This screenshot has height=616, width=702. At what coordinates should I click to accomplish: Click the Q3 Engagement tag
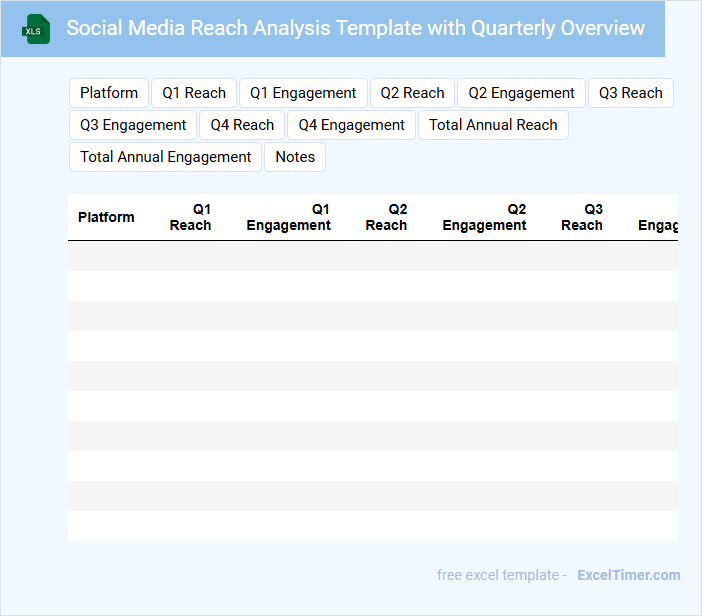coord(133,125)
